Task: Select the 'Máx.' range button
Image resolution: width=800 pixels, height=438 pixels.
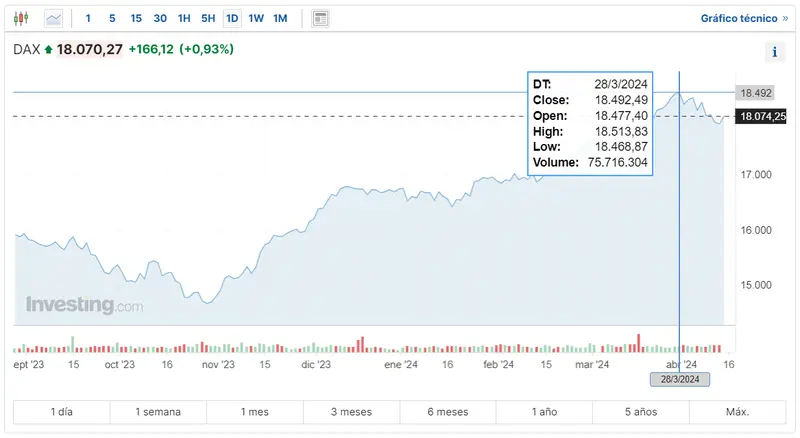Action: (x=738, y=412)
